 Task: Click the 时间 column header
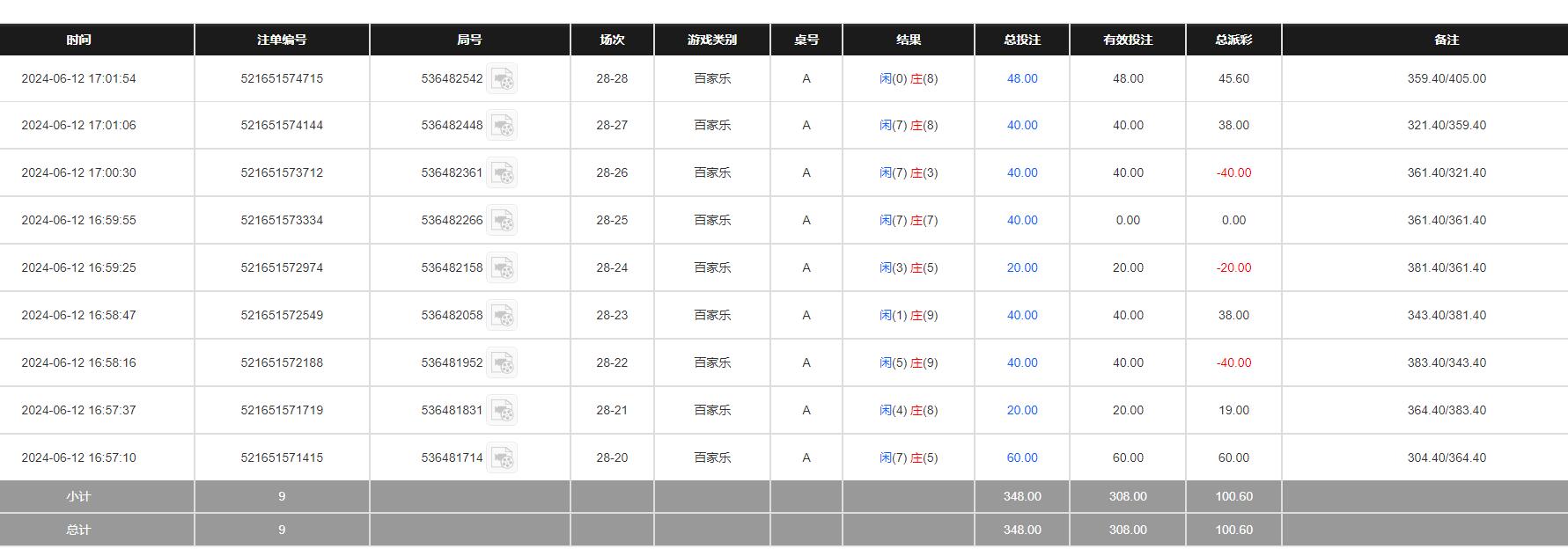point(78,40)
